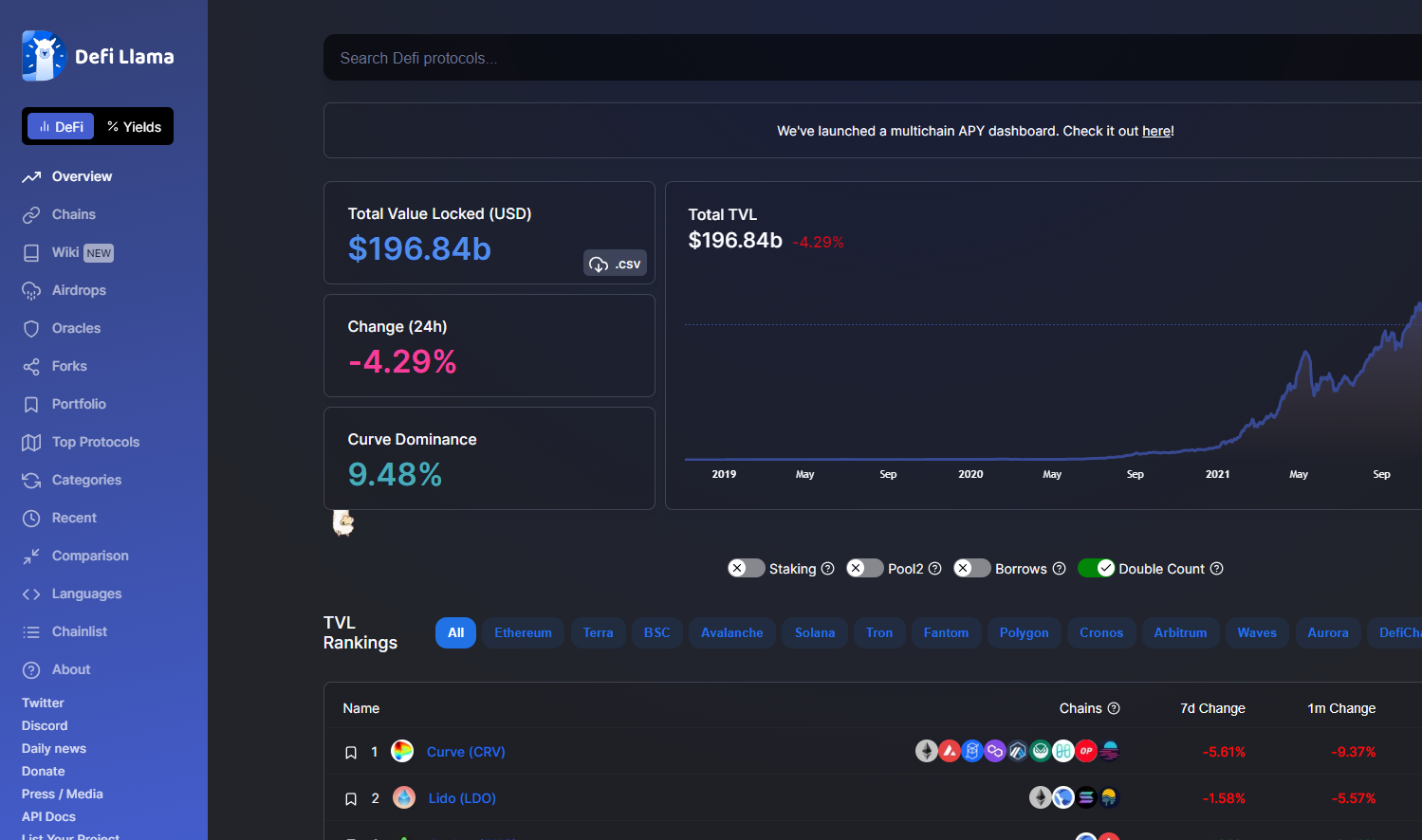Click Borrows help question icon
Screen dimensions: 1422x840
click(1059, 569)
